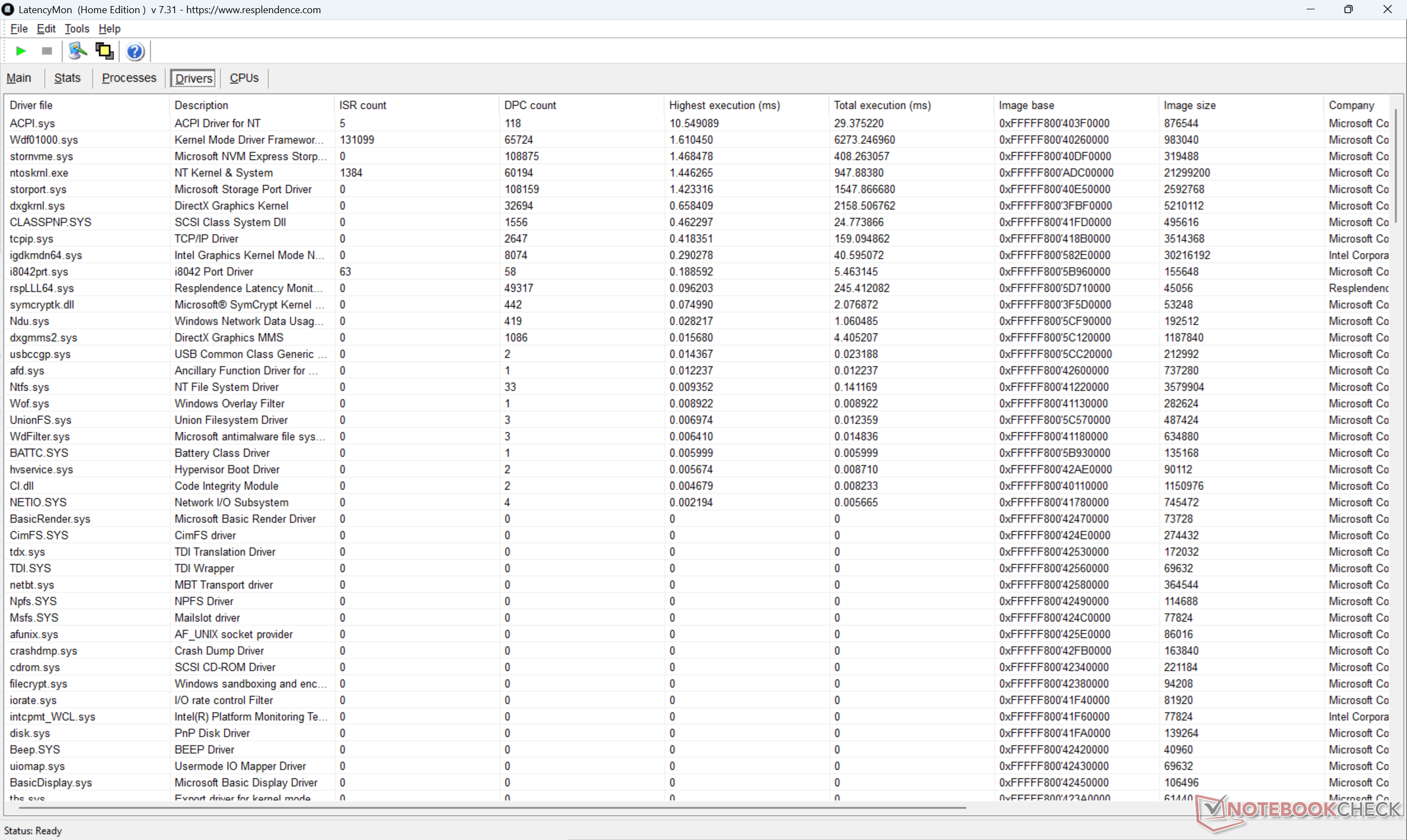1407x840 pixels.
Task: Select the Wof.sys row
Action: [696, 403]
